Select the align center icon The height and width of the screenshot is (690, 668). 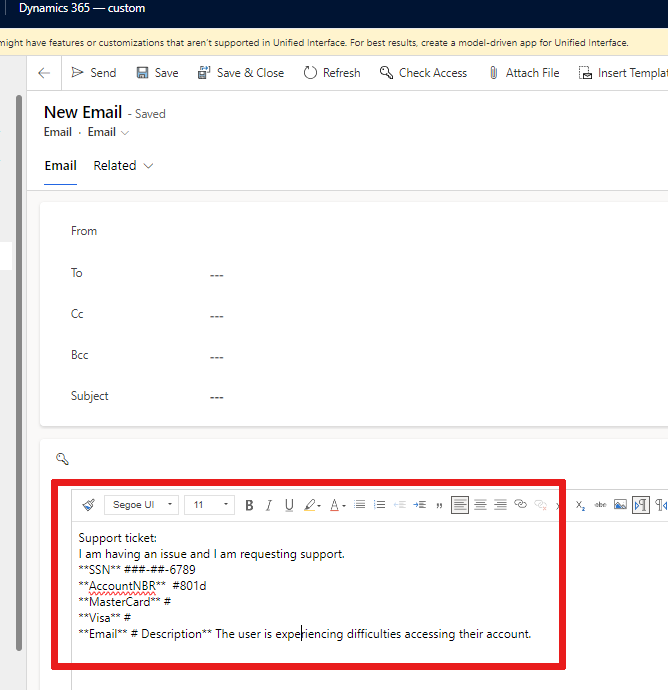480,505
